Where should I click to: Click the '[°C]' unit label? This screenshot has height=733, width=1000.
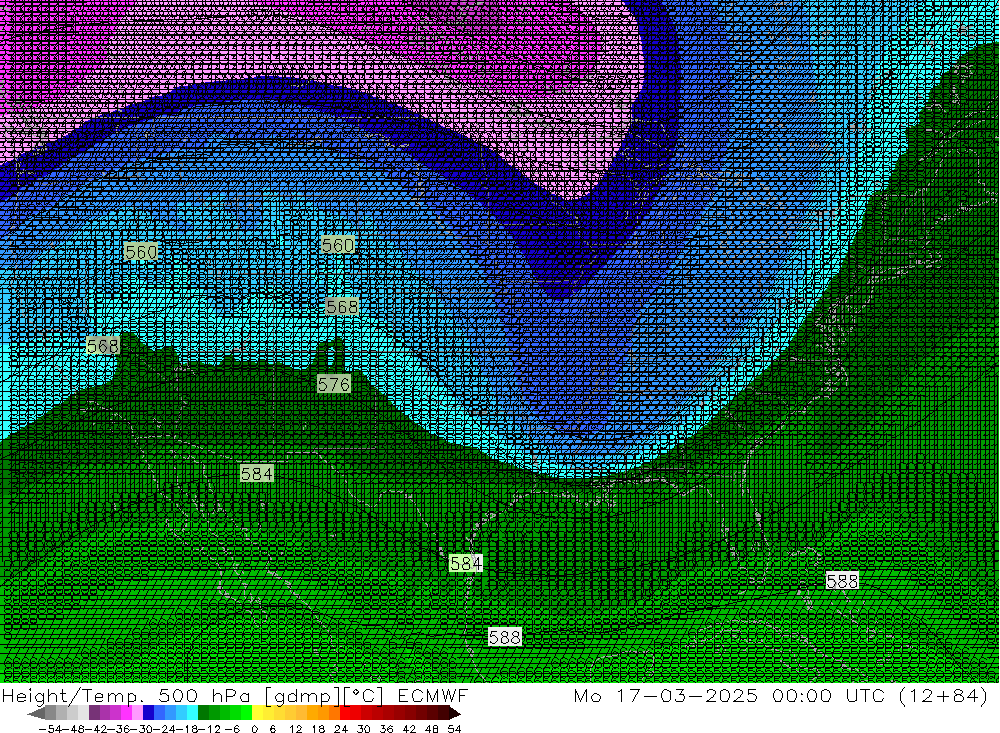pyautogui.click(x=364, y=695)
